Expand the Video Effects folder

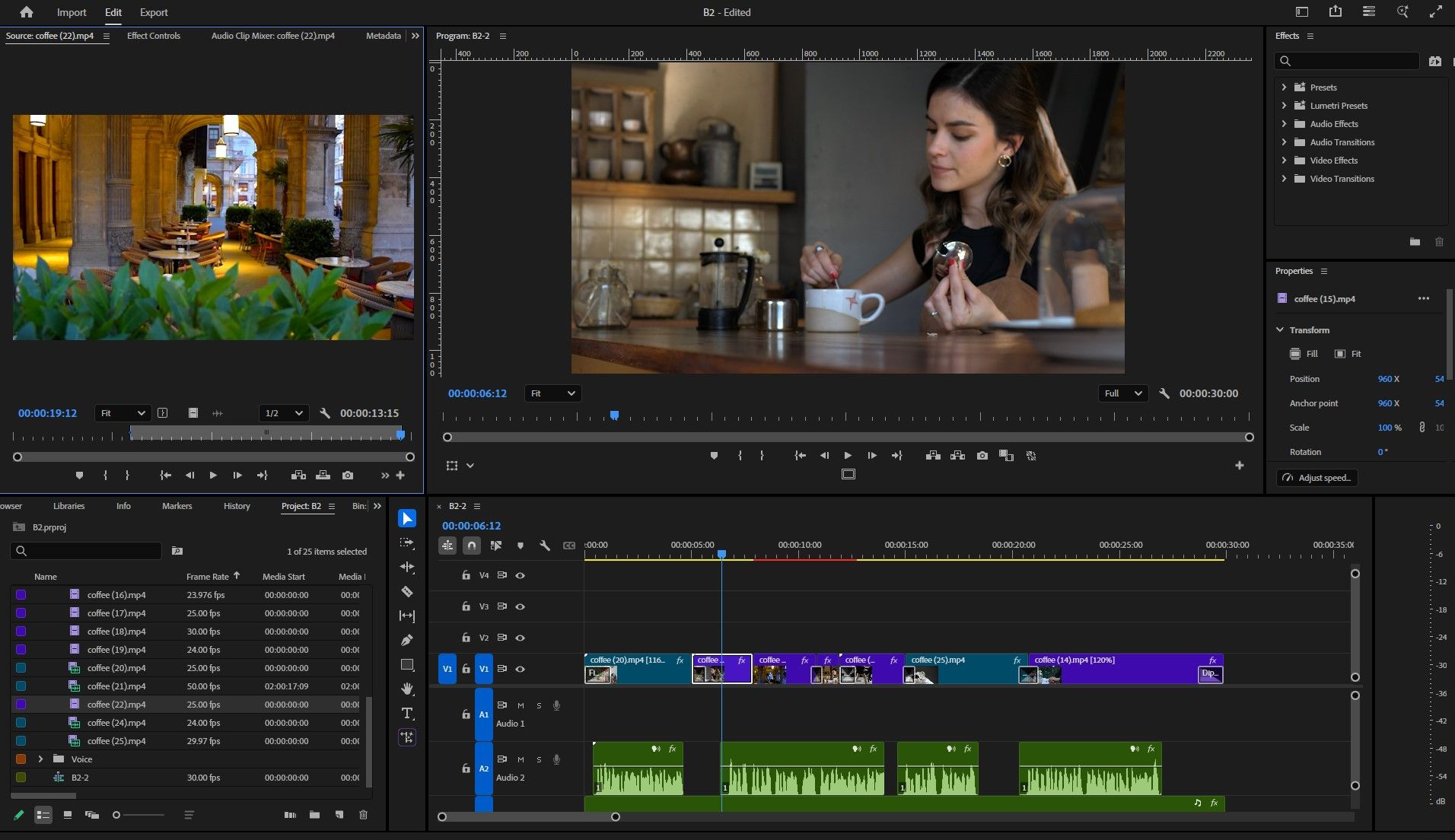[1285, 161]
